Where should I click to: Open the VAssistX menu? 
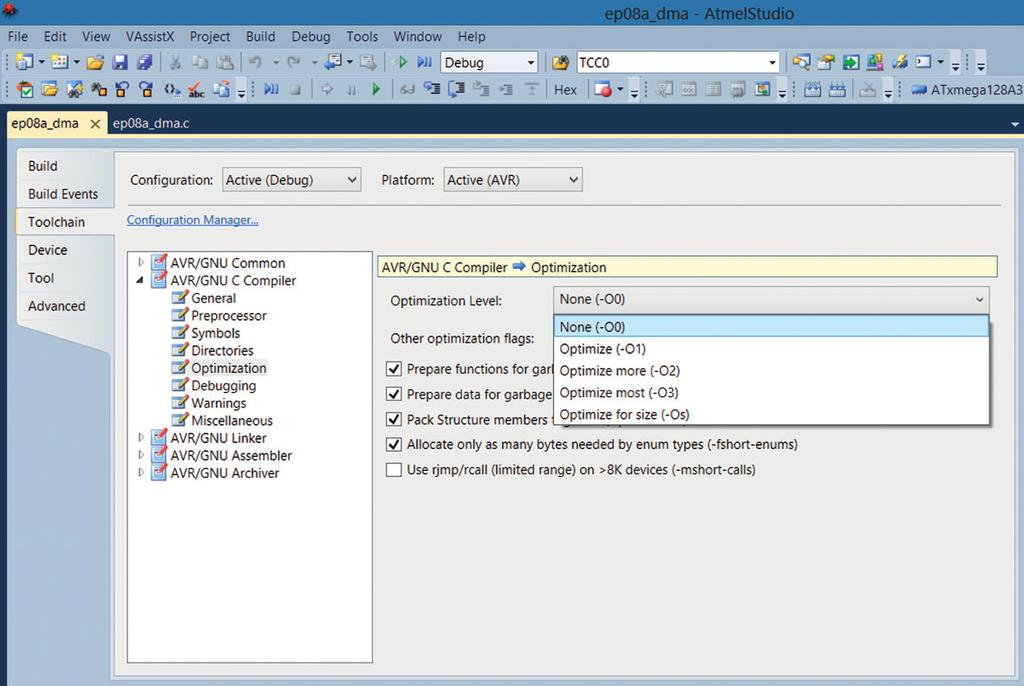click(150, 37)
